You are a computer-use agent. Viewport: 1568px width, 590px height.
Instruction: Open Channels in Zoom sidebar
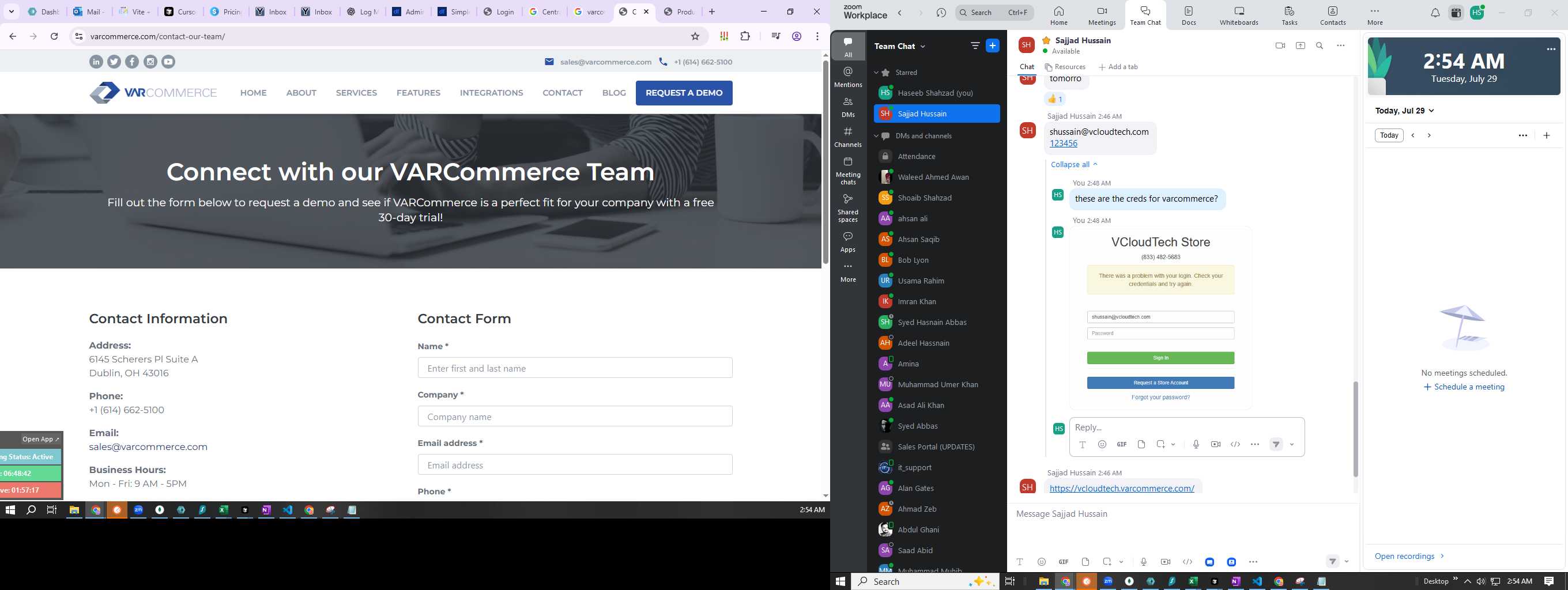848,137
